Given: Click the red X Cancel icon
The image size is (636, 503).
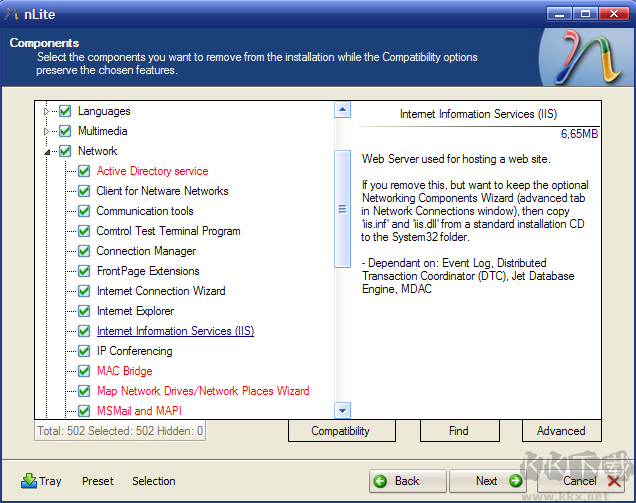Looking at the screenshot, I should pos(614,481).
